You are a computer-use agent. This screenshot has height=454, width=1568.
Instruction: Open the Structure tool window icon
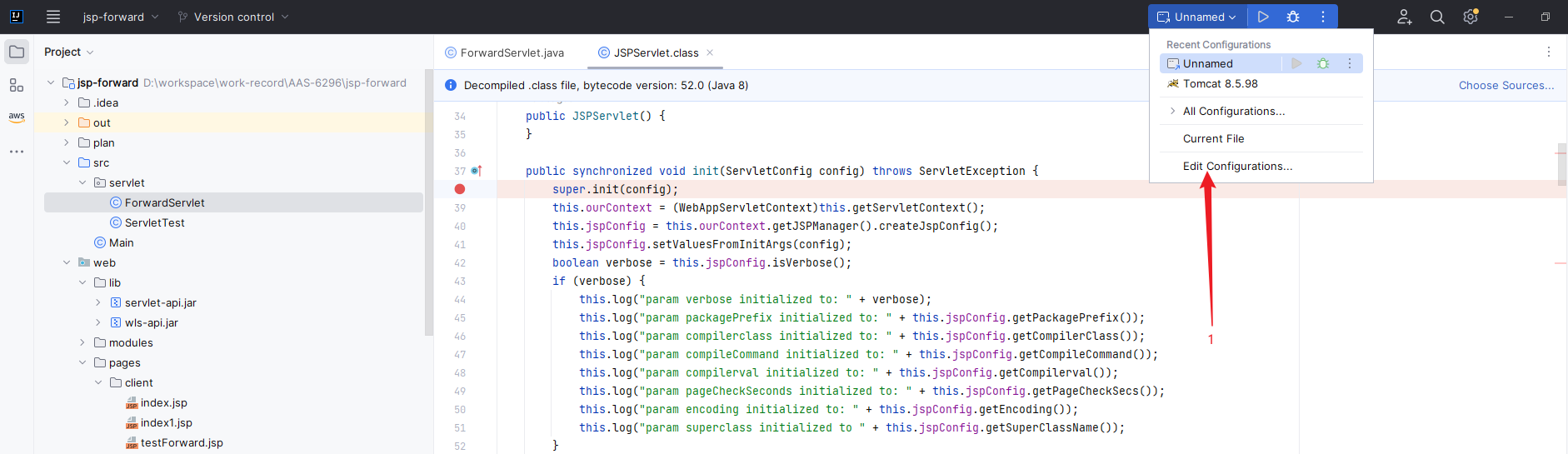point(17,85)
